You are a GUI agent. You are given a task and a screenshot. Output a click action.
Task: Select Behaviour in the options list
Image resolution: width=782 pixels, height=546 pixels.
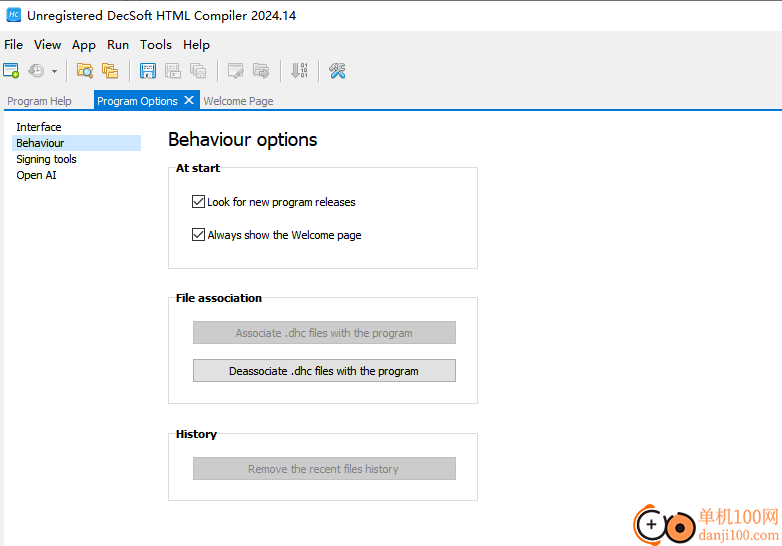pyautogui.click(x=76, y=143)
